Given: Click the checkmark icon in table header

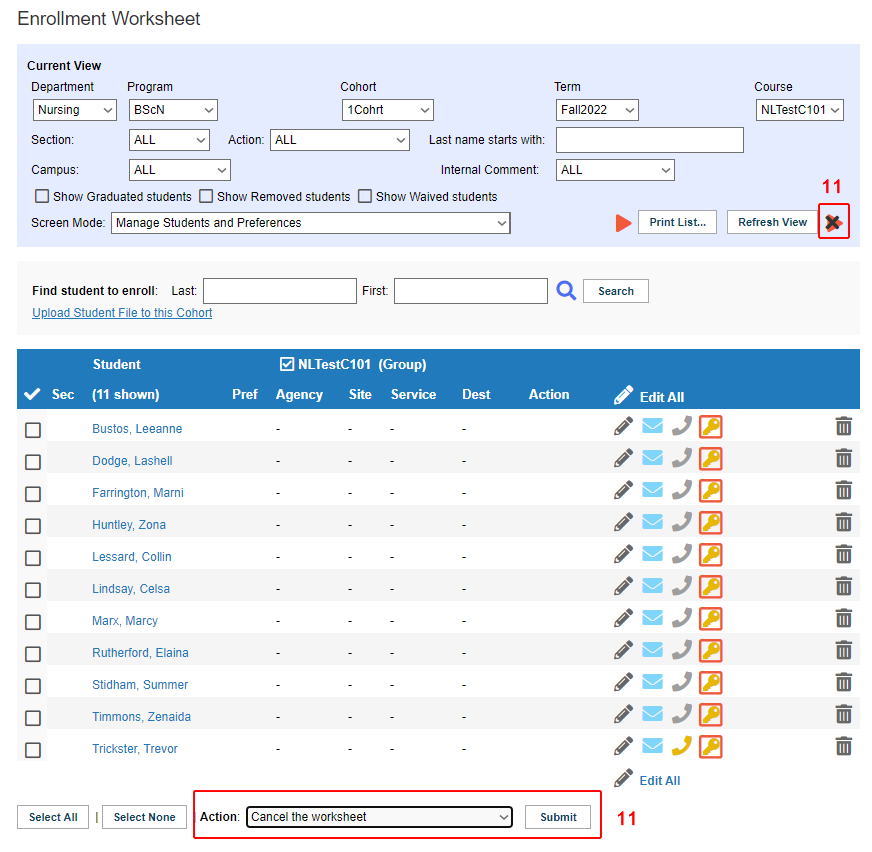Looking at the screenshot, I should pos(32,394).
